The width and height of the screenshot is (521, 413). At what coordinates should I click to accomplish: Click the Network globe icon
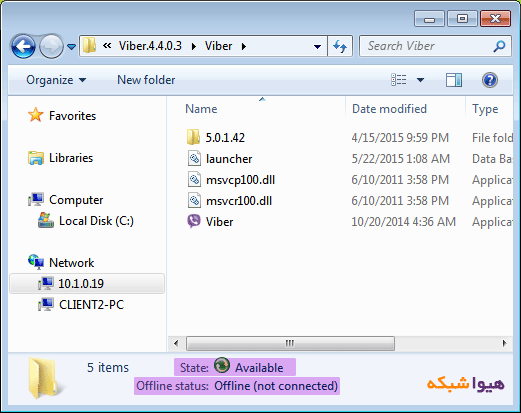click(36, 262)
